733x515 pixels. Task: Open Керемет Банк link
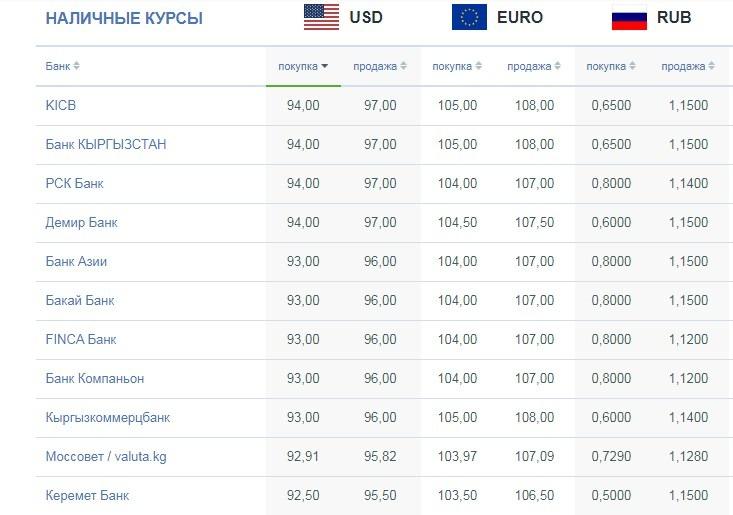(x=87, y=495)
